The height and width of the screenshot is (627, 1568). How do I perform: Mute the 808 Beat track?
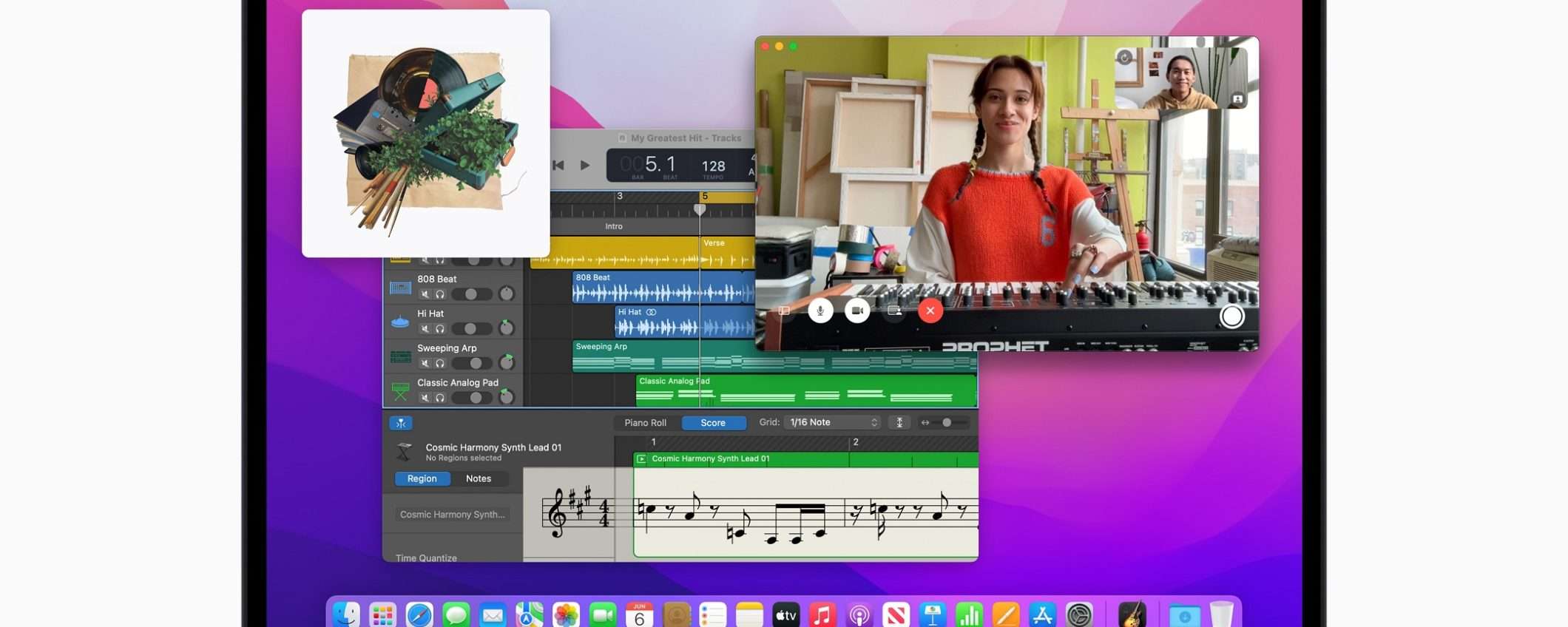coord(425,294)
